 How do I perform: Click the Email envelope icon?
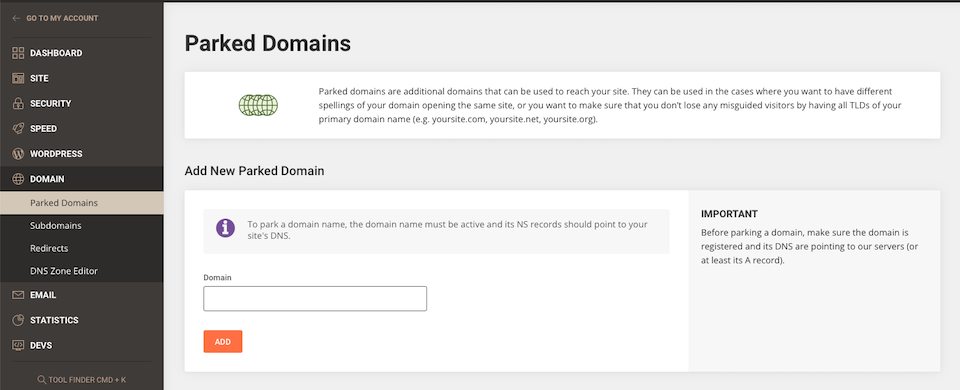(18, 295)
